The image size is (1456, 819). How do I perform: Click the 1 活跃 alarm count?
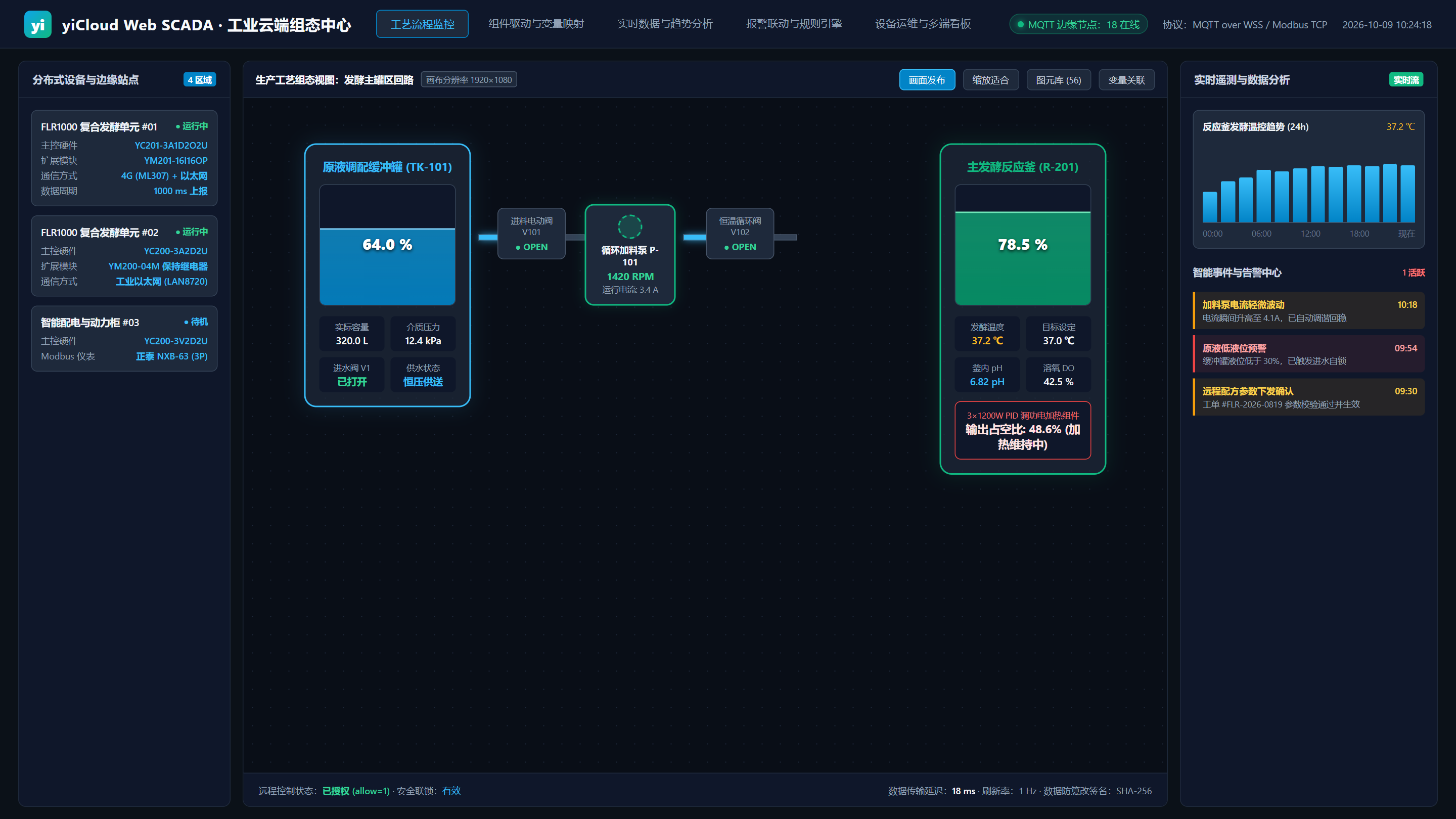coord(1413,272)
